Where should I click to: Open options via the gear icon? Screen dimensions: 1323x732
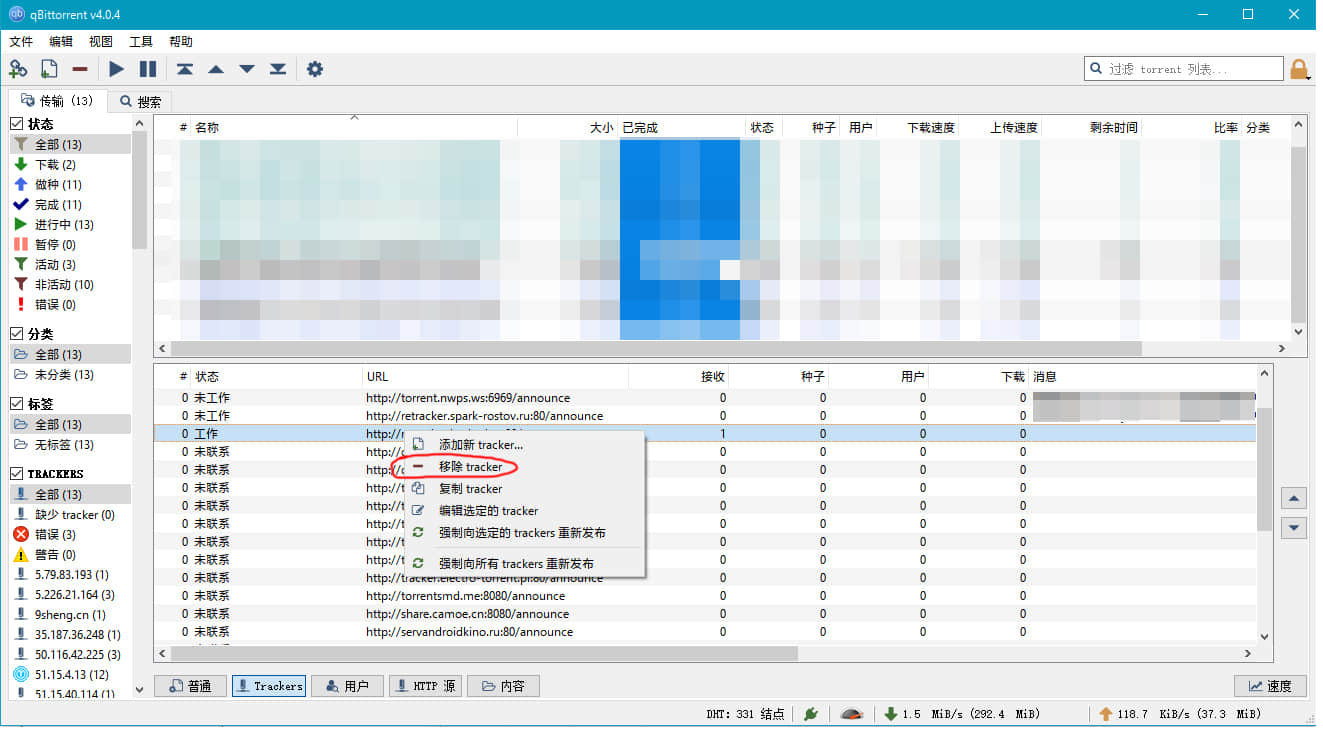pyautogui.click(x=315, y=69)
